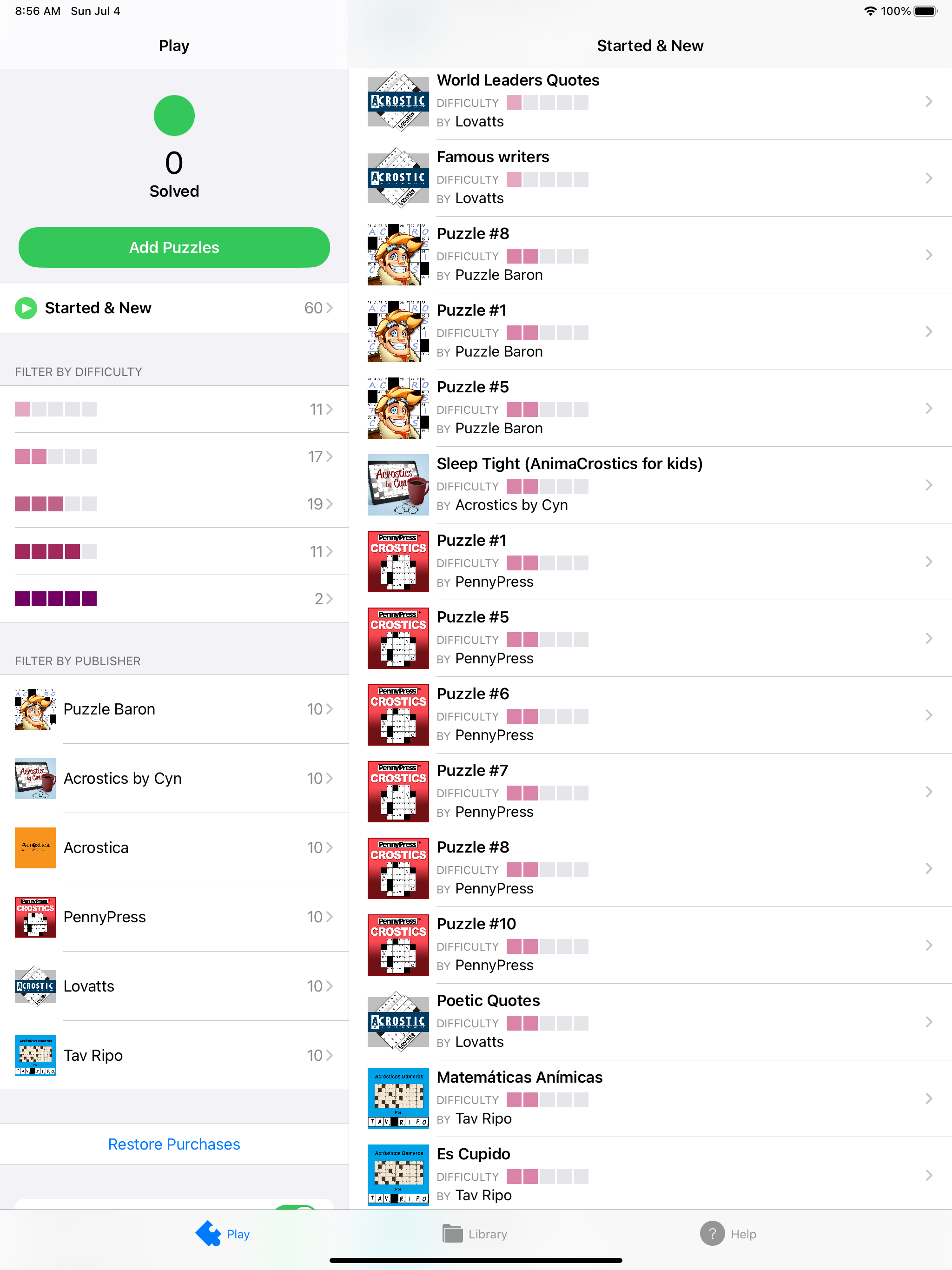The image size is (952, 1270).
Task: Filter by five-square hardest difficulty
Action: [x=174, y=599]
